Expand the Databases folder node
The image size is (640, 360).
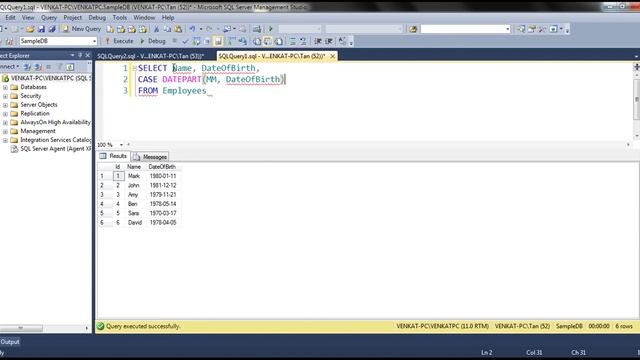(5, 87)
